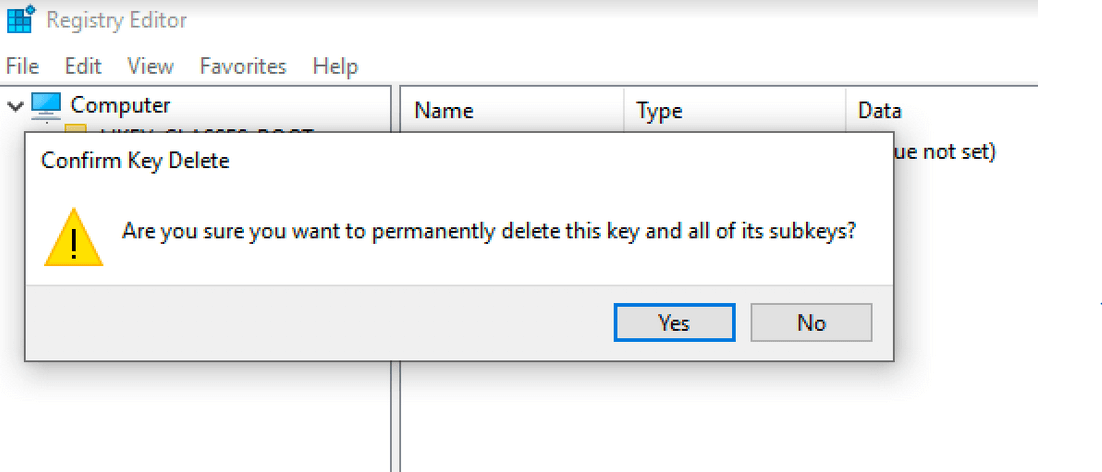Cancel deletion with the No button

click(x=811, y=322)
